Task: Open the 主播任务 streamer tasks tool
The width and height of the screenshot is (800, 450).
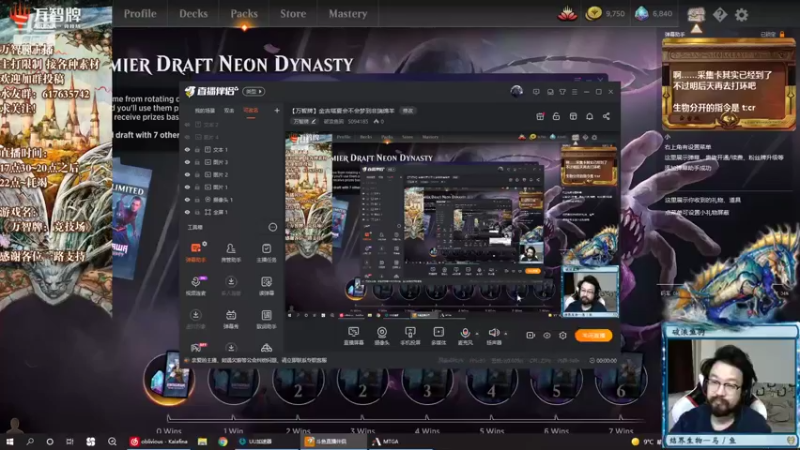Action: pyautogui.click(x=266, y=252)
